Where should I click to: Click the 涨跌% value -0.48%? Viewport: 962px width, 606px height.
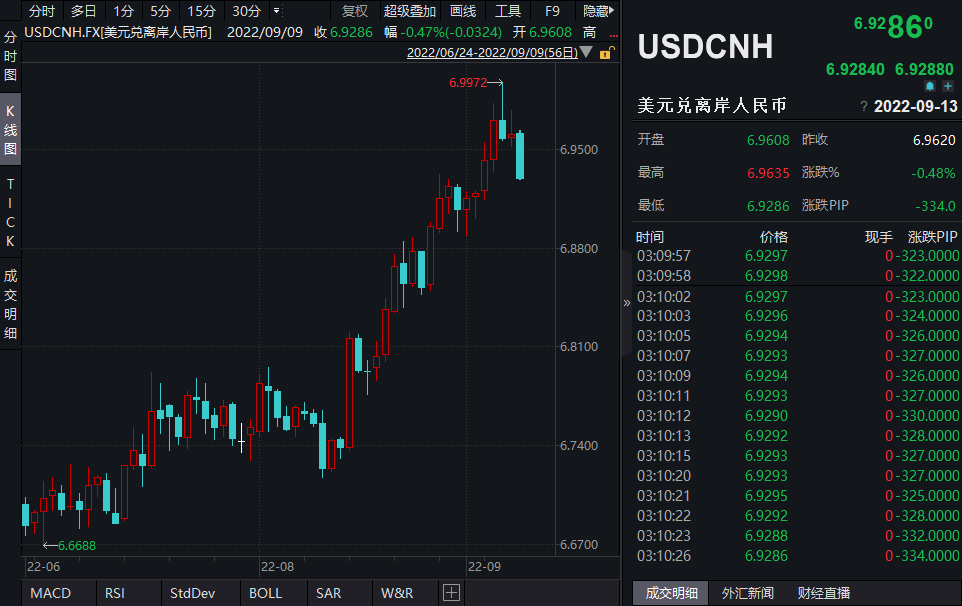coord(933,173)
